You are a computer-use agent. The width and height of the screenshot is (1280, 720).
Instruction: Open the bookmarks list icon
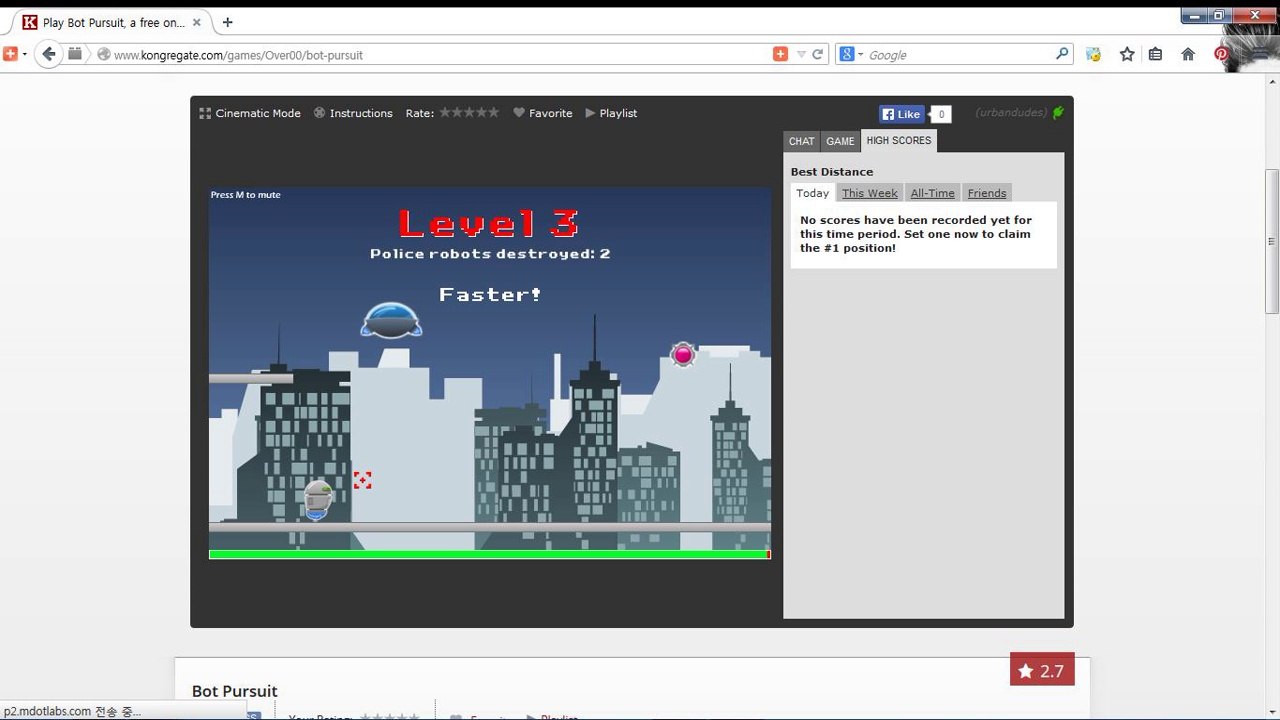tap(1156, 54)
